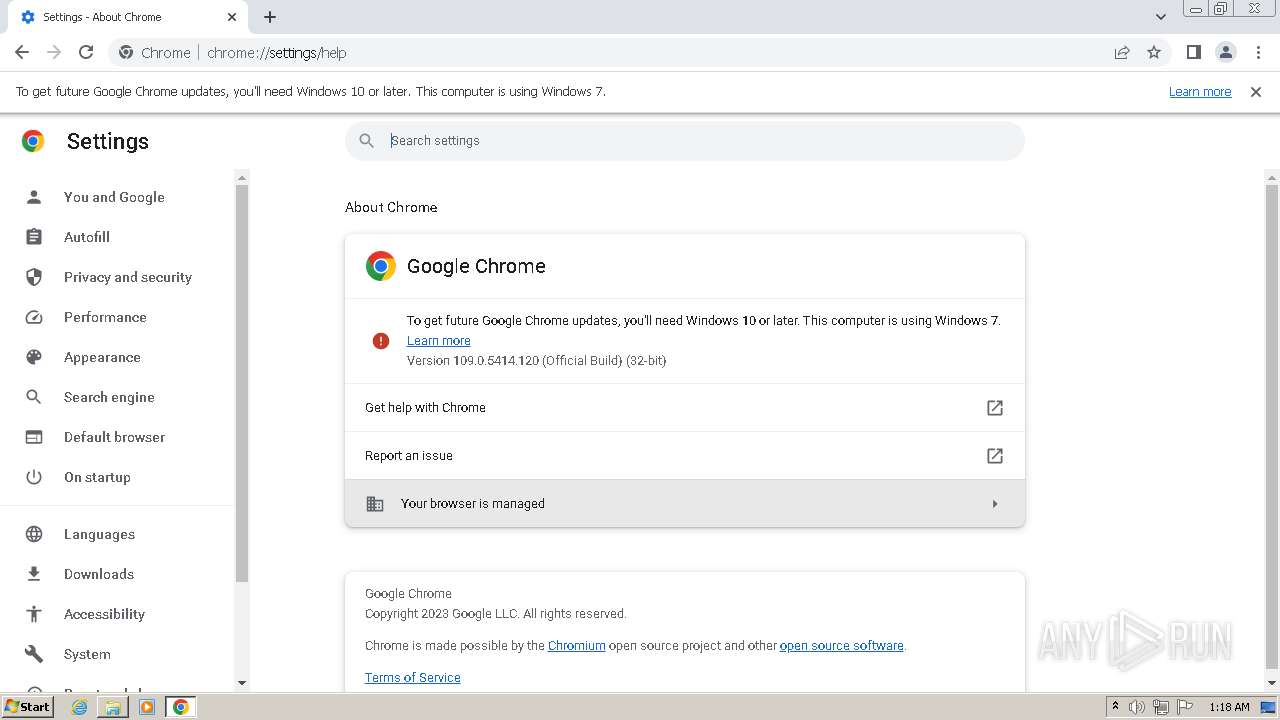Open Autofill settings section

87,237
